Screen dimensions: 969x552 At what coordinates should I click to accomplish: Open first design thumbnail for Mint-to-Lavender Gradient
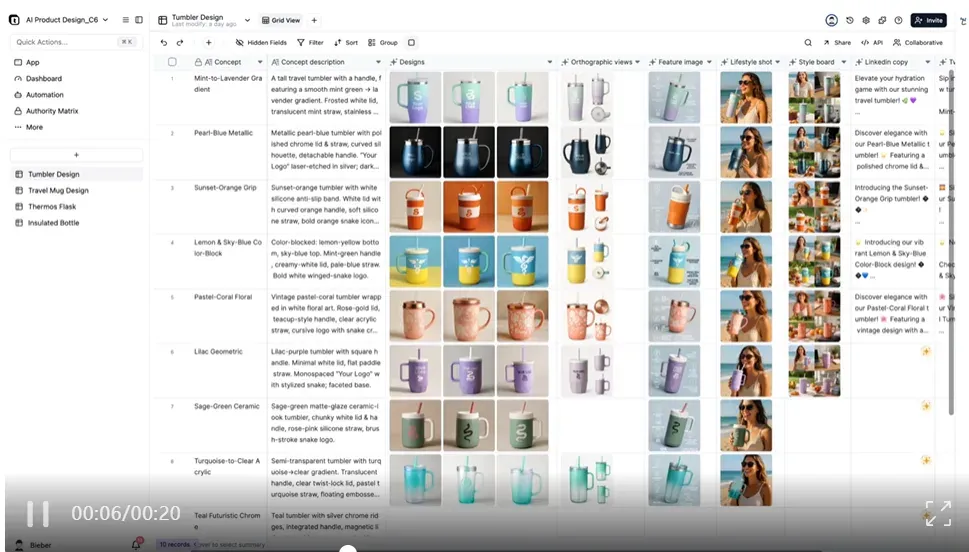[x=415, y=97]
